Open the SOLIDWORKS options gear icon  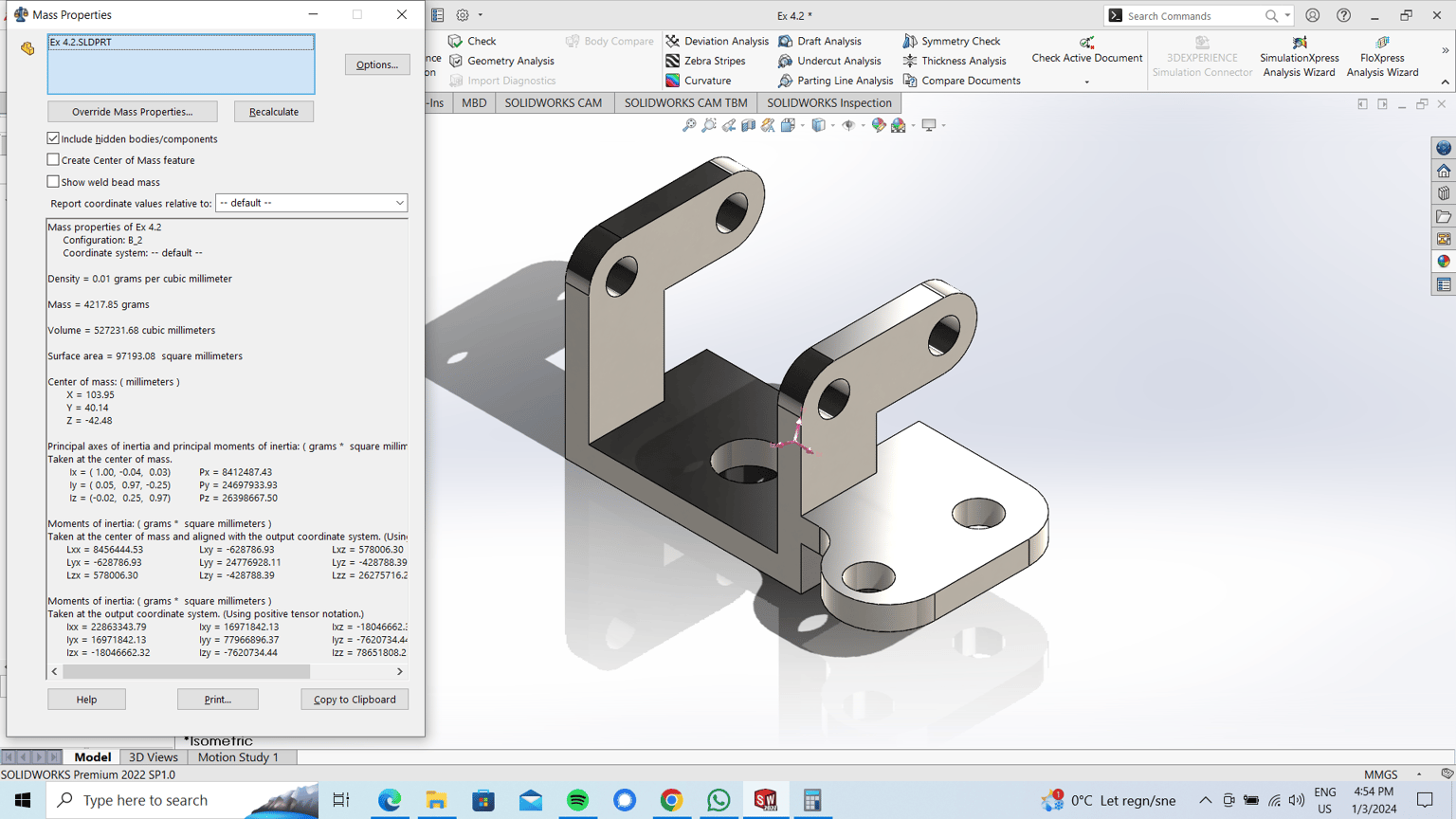click(x=463, y=15)
